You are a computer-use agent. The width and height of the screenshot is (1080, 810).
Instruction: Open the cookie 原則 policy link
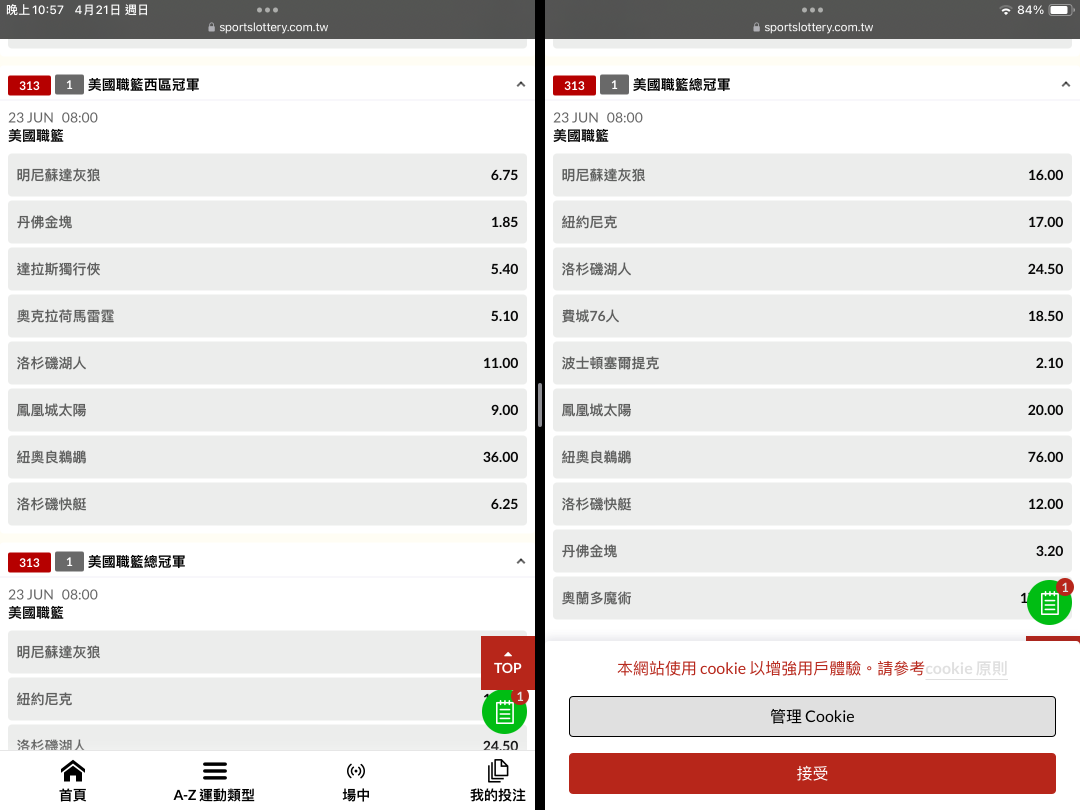tap(966, 669)
